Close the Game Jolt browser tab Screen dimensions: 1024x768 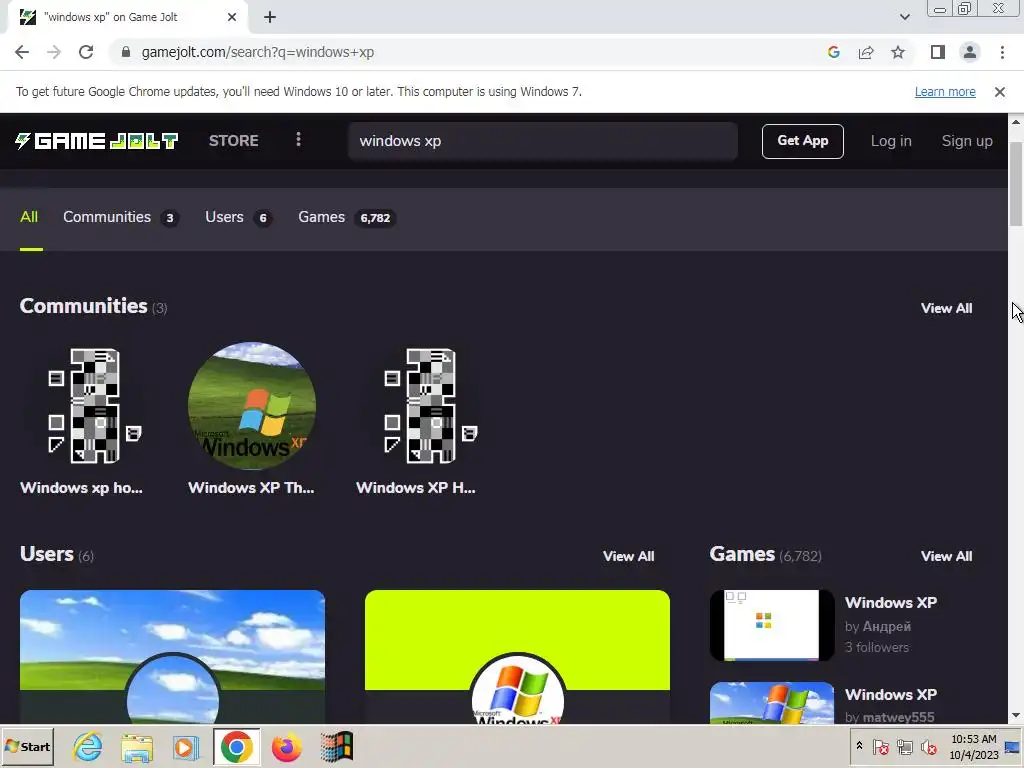pos(232,18)
